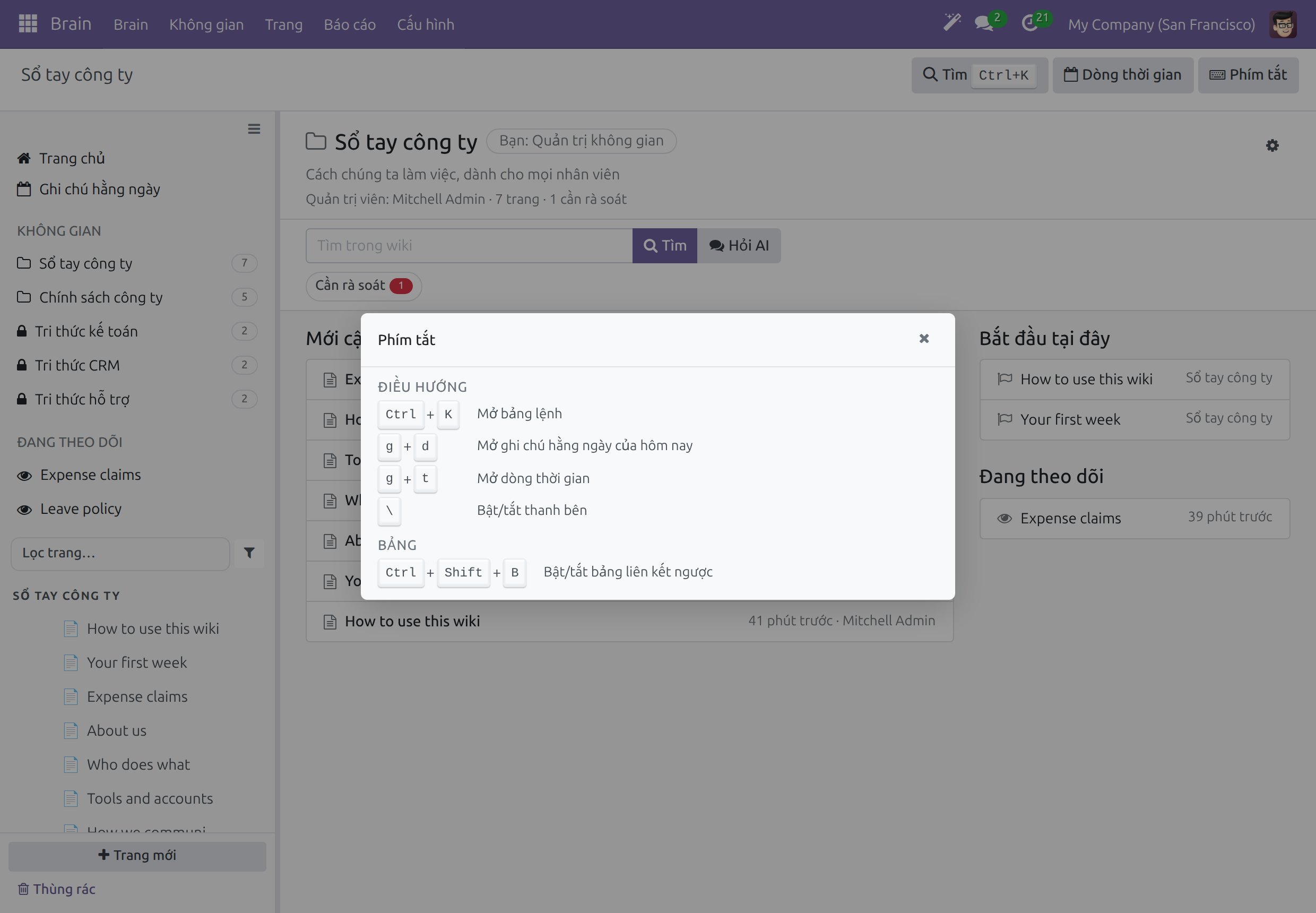This screenshot has height=913, width=1316.
Task: Open the space settings gear icon
Action: point(1272,145)
